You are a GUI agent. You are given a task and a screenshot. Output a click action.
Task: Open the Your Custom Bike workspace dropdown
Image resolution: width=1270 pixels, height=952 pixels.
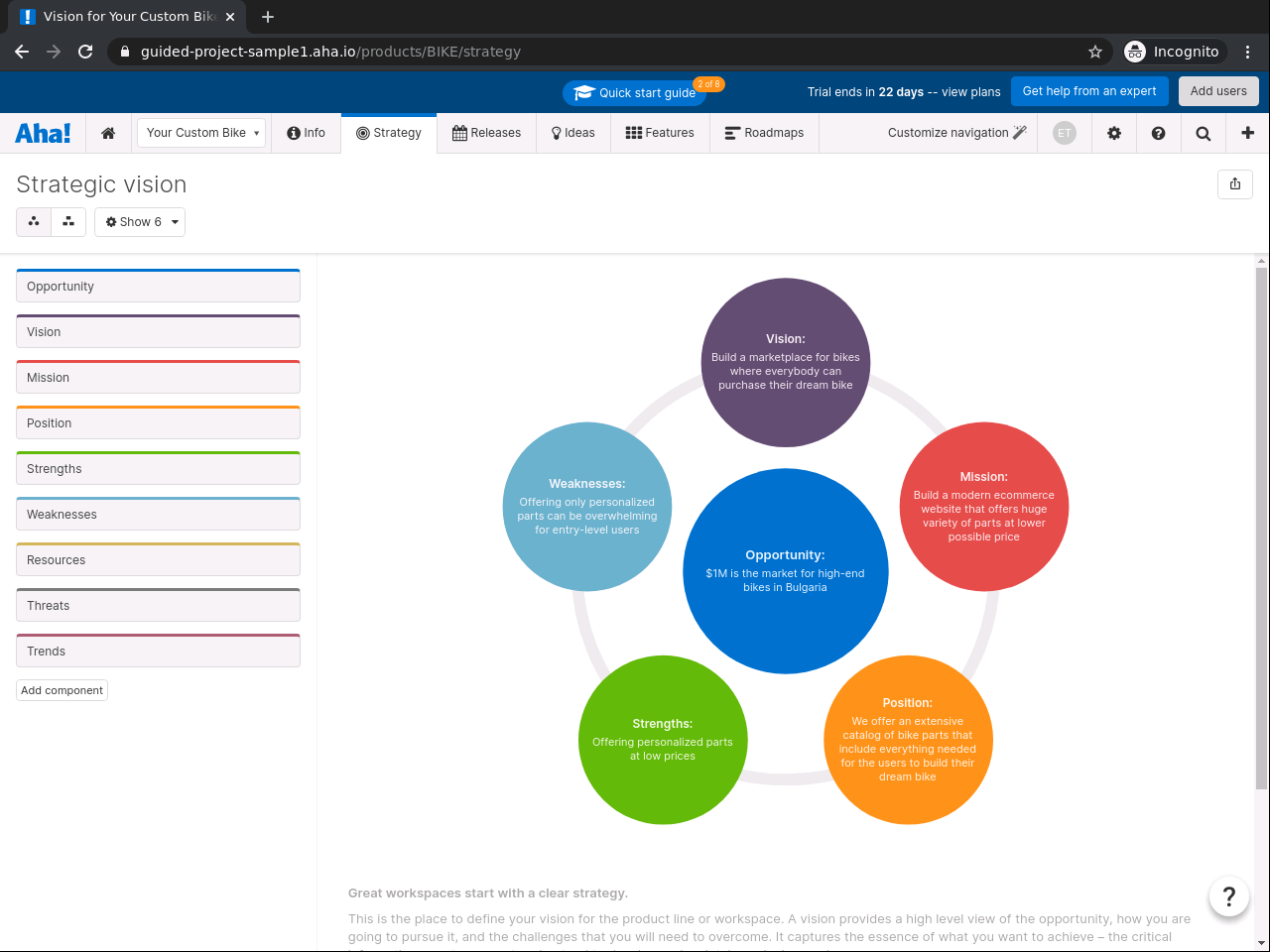click(201, 133)
